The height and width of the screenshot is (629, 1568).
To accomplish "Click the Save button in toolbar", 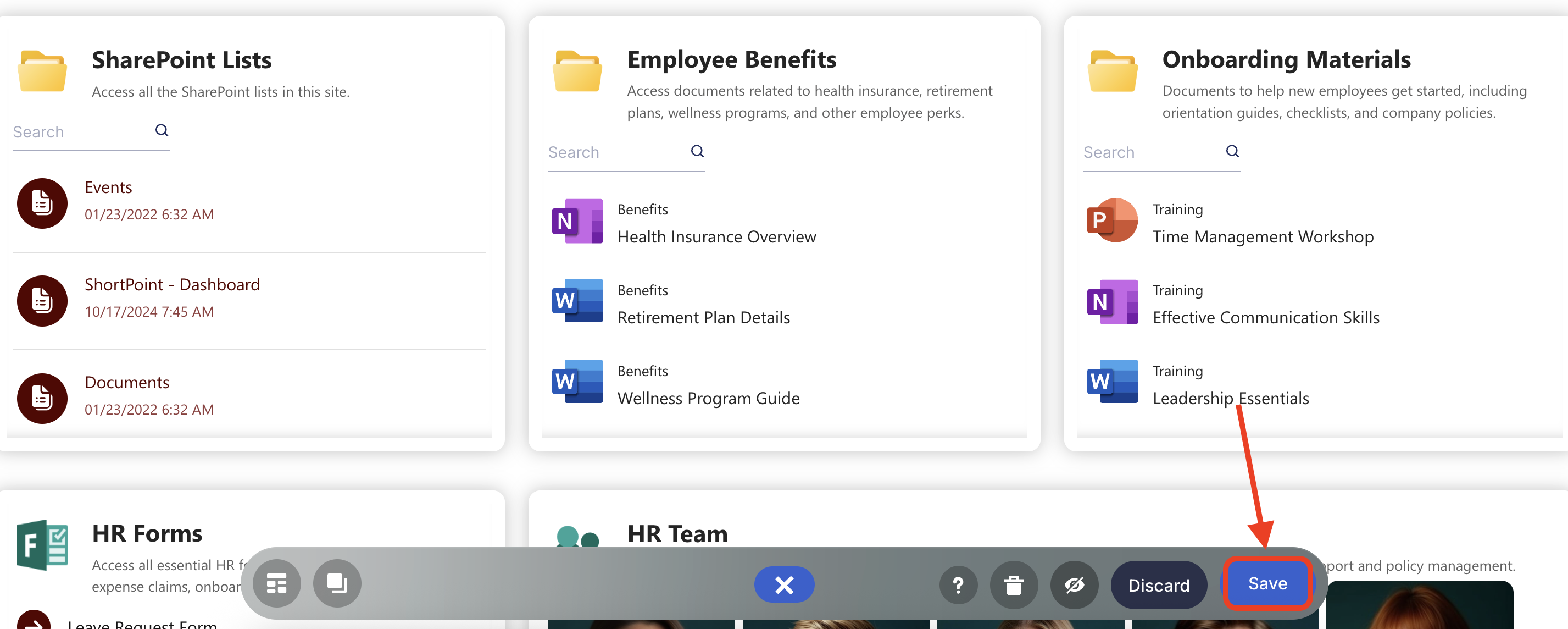I will click(x=1267, y=583).
